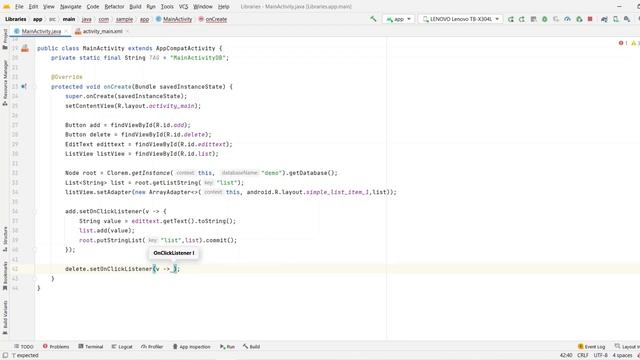
Task: Open the Problems tool window
Action: pyautogui.click(x=56, y=347)
